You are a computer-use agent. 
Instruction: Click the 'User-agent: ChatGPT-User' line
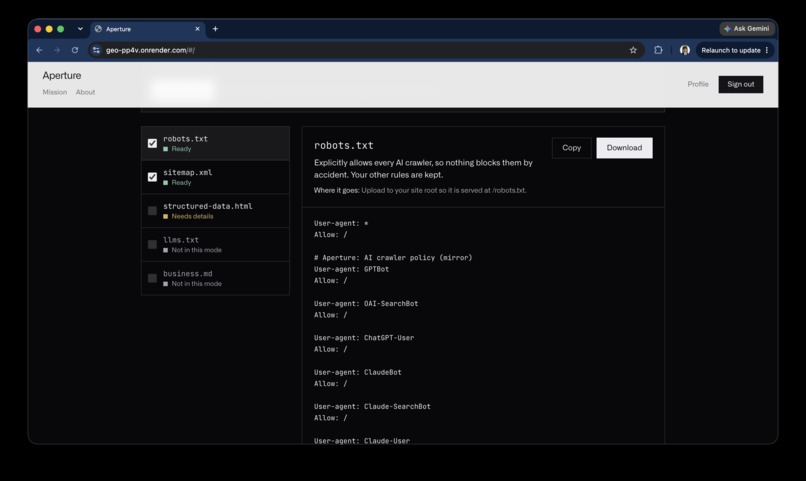pyautogui.click(x=364, y=338)
